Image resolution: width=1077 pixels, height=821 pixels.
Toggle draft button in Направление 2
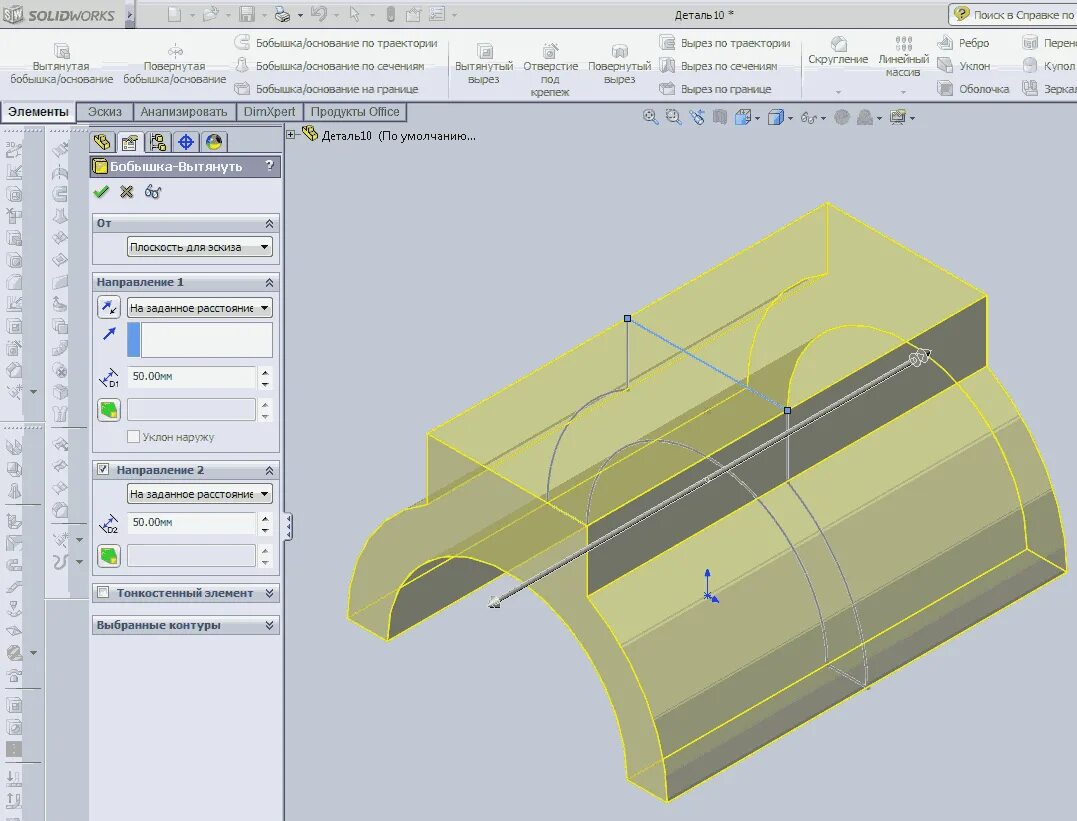tap(109, 555)
